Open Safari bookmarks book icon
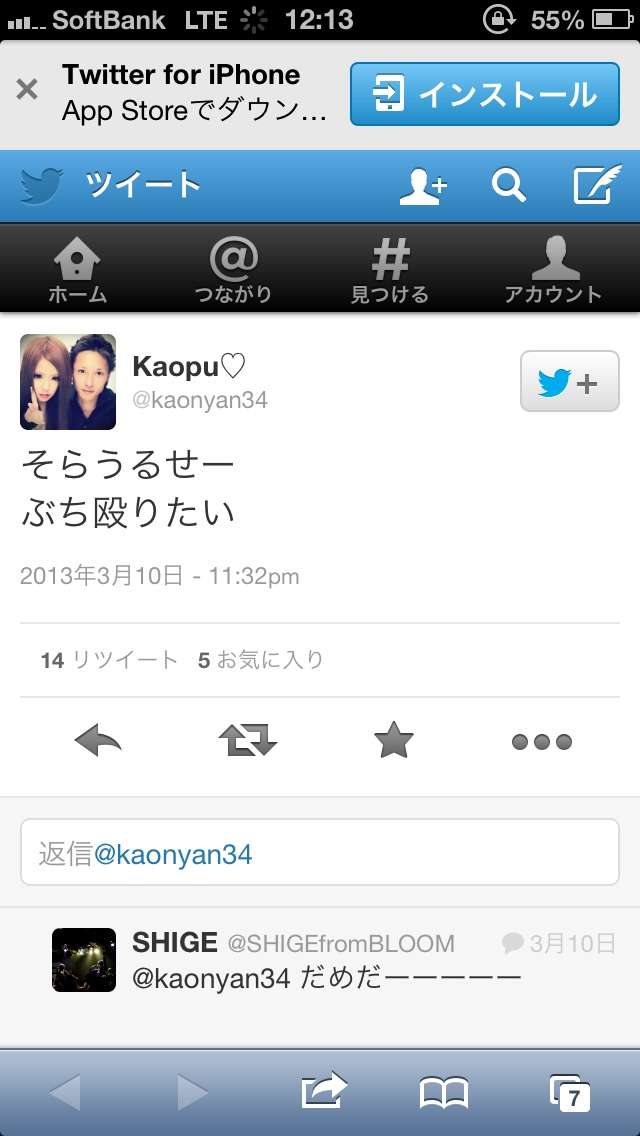 point(444,1093)
